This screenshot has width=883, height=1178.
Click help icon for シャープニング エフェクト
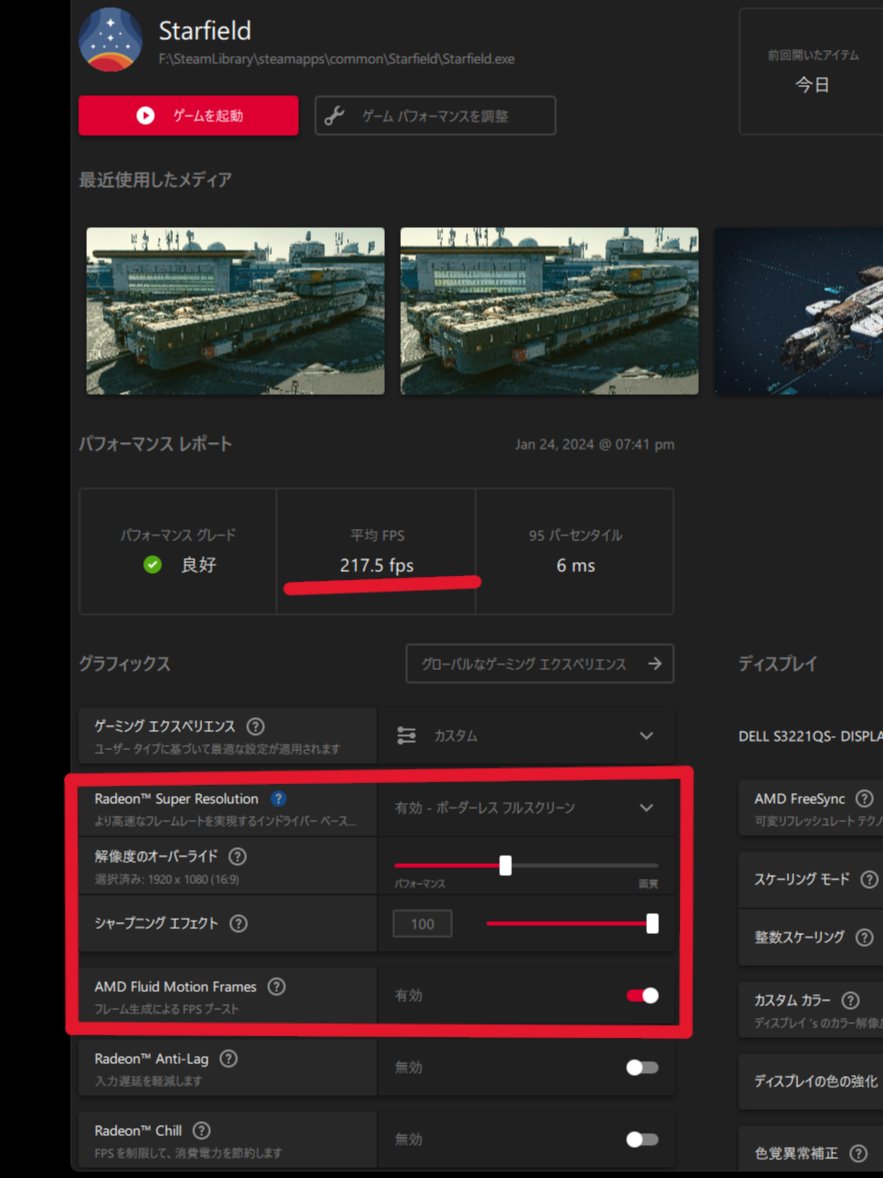coord(238,923)
